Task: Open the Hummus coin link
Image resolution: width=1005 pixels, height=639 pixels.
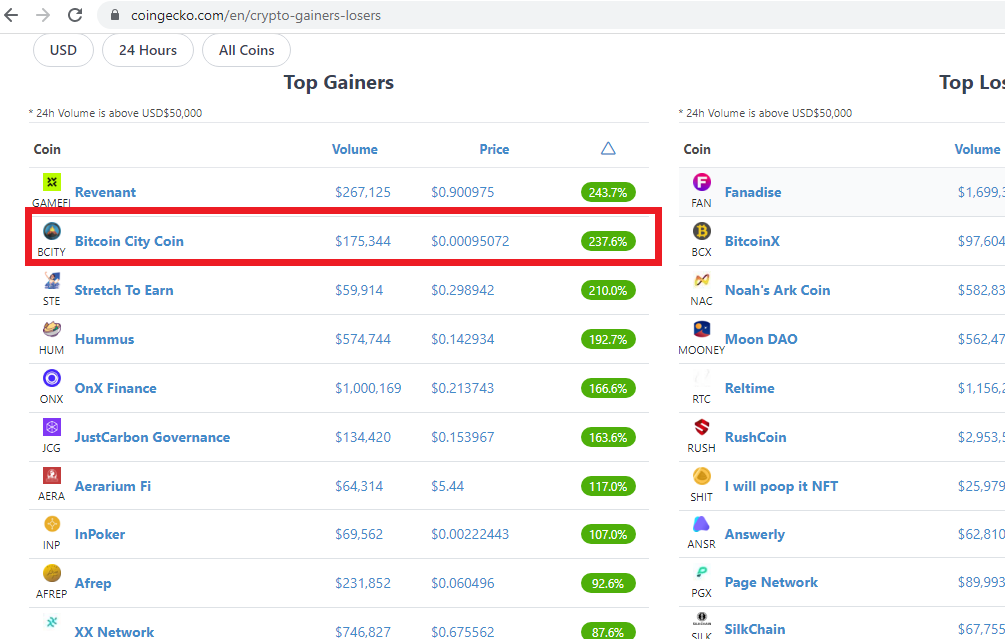Action: [x=104, y=339]
